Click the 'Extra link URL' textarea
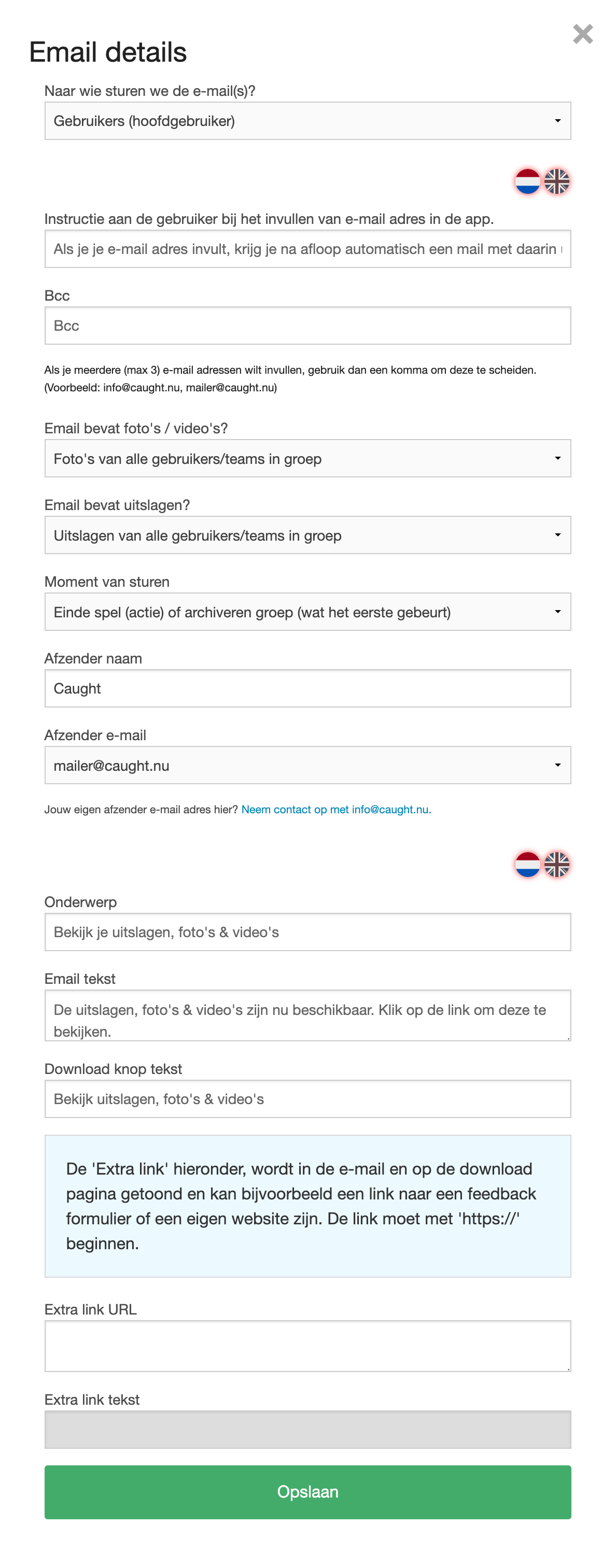This screenshot has width=616, height=1568. click(307, 1346)
